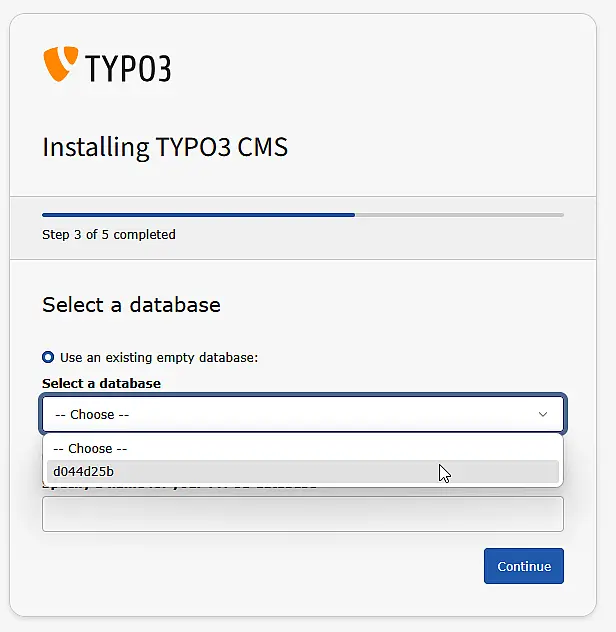Click the partially hidden label below the dropdown list

click(x=180, y=487)
